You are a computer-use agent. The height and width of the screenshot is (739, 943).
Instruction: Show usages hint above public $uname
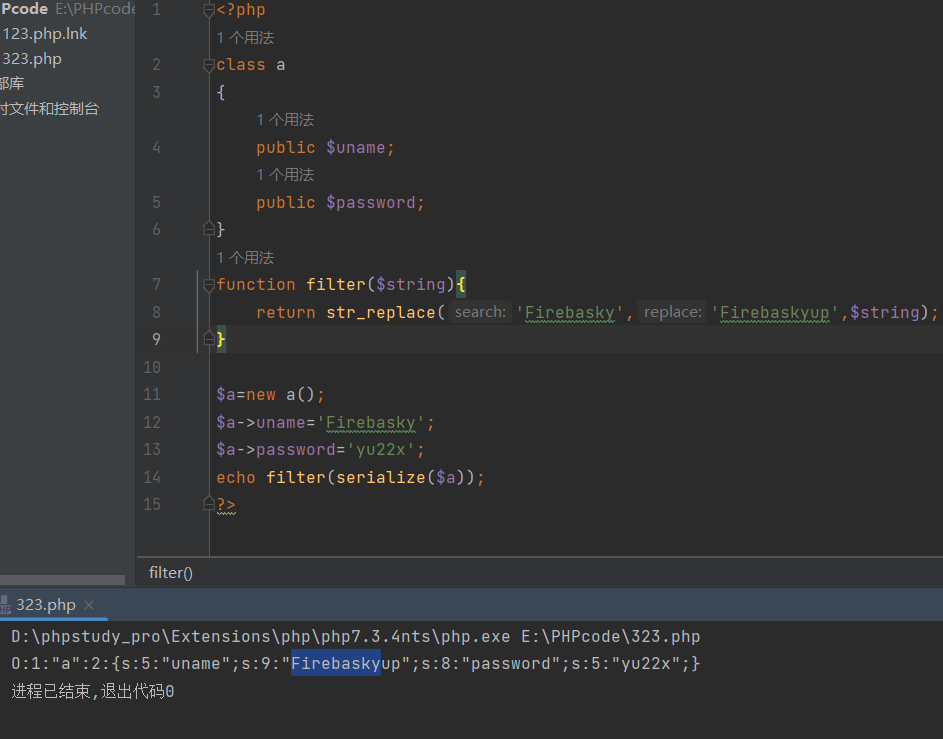coord(285,120)
